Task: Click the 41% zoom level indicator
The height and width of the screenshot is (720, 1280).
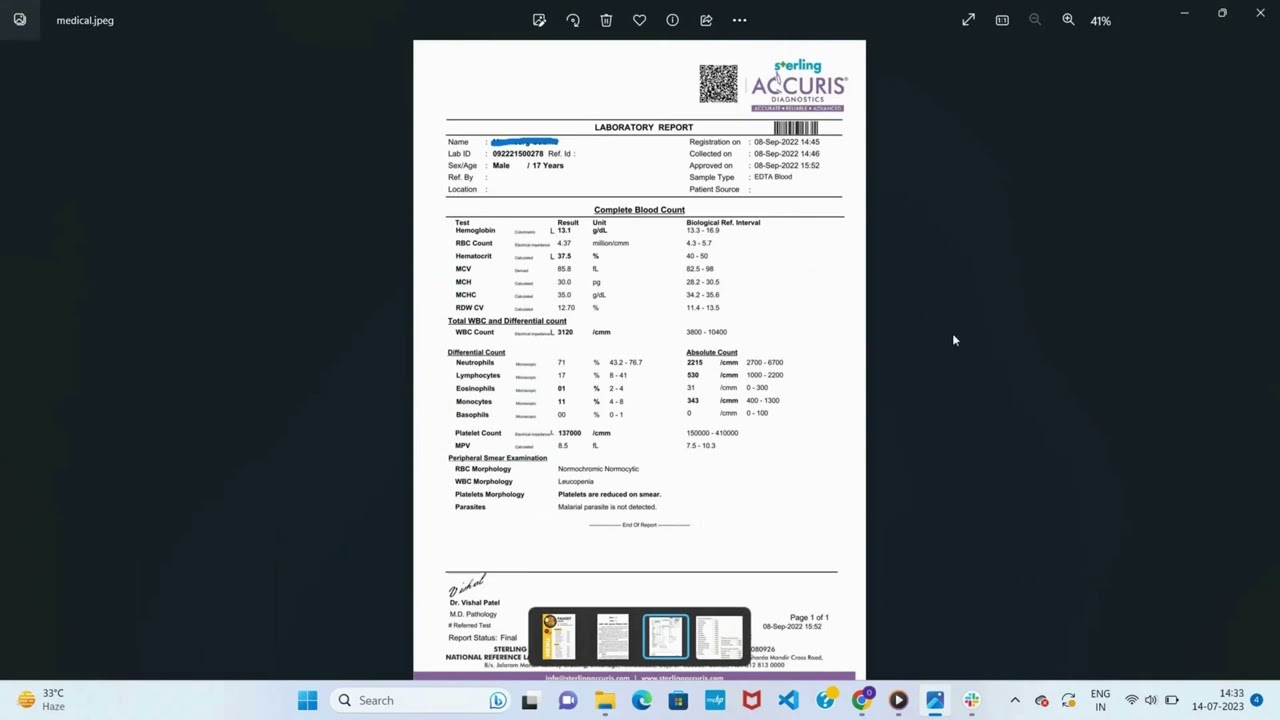Action: (x=1100, y=21)
